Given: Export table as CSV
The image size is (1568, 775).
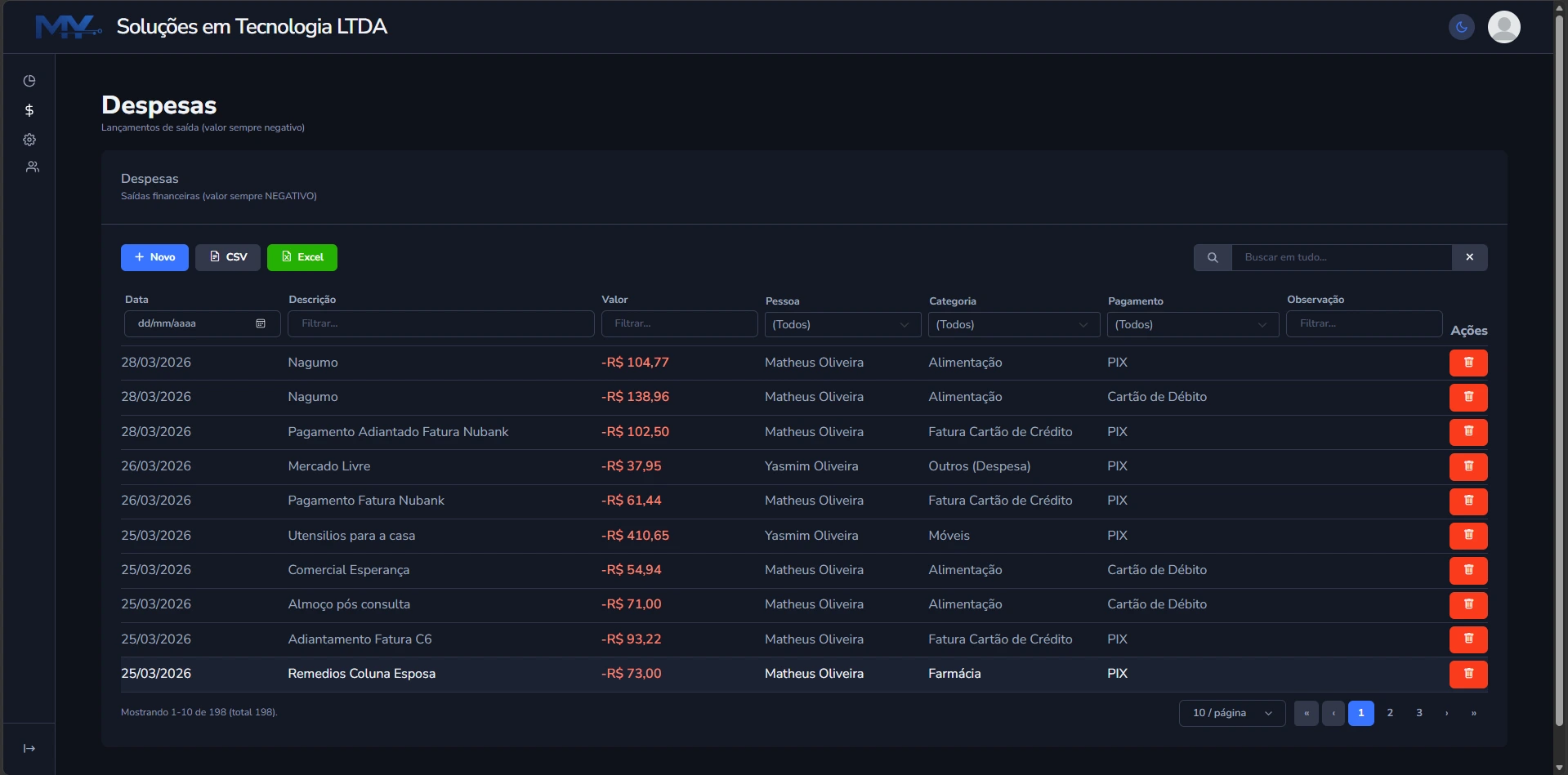Looking at the screenshot, I should (x=228, y=257).
